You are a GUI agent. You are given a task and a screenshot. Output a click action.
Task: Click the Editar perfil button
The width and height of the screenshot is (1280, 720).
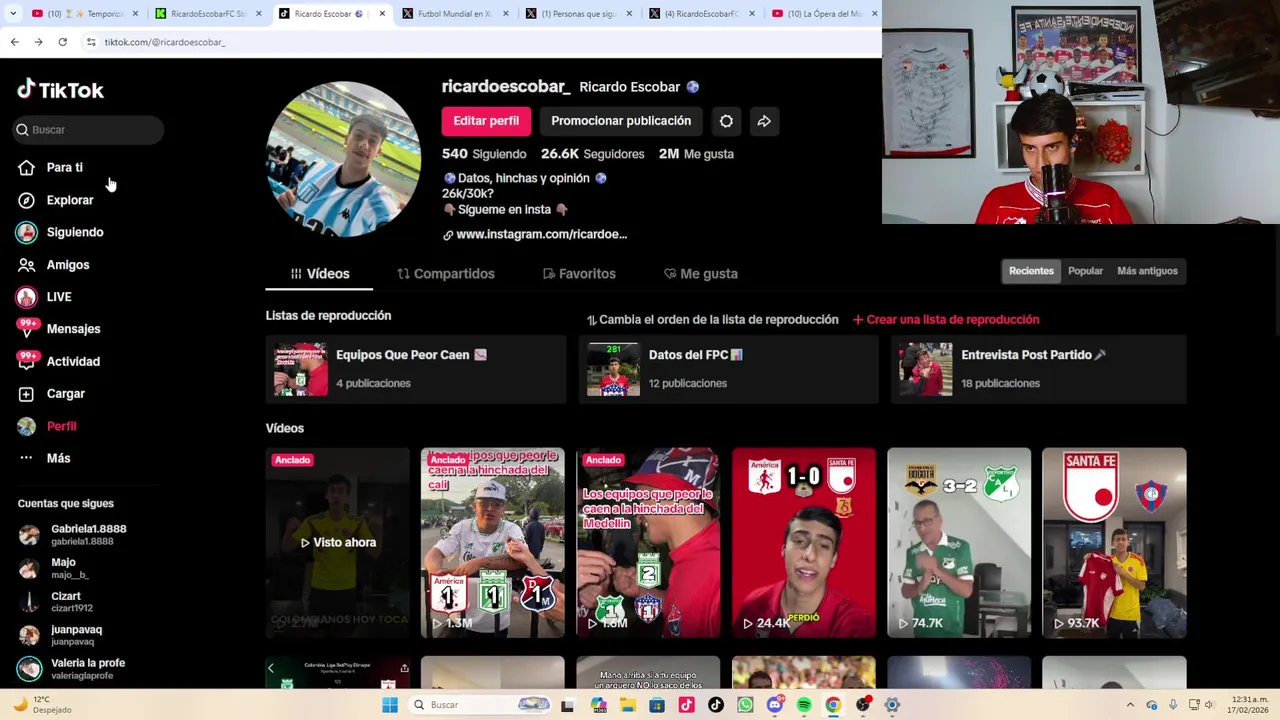click(x=486, y=121)
